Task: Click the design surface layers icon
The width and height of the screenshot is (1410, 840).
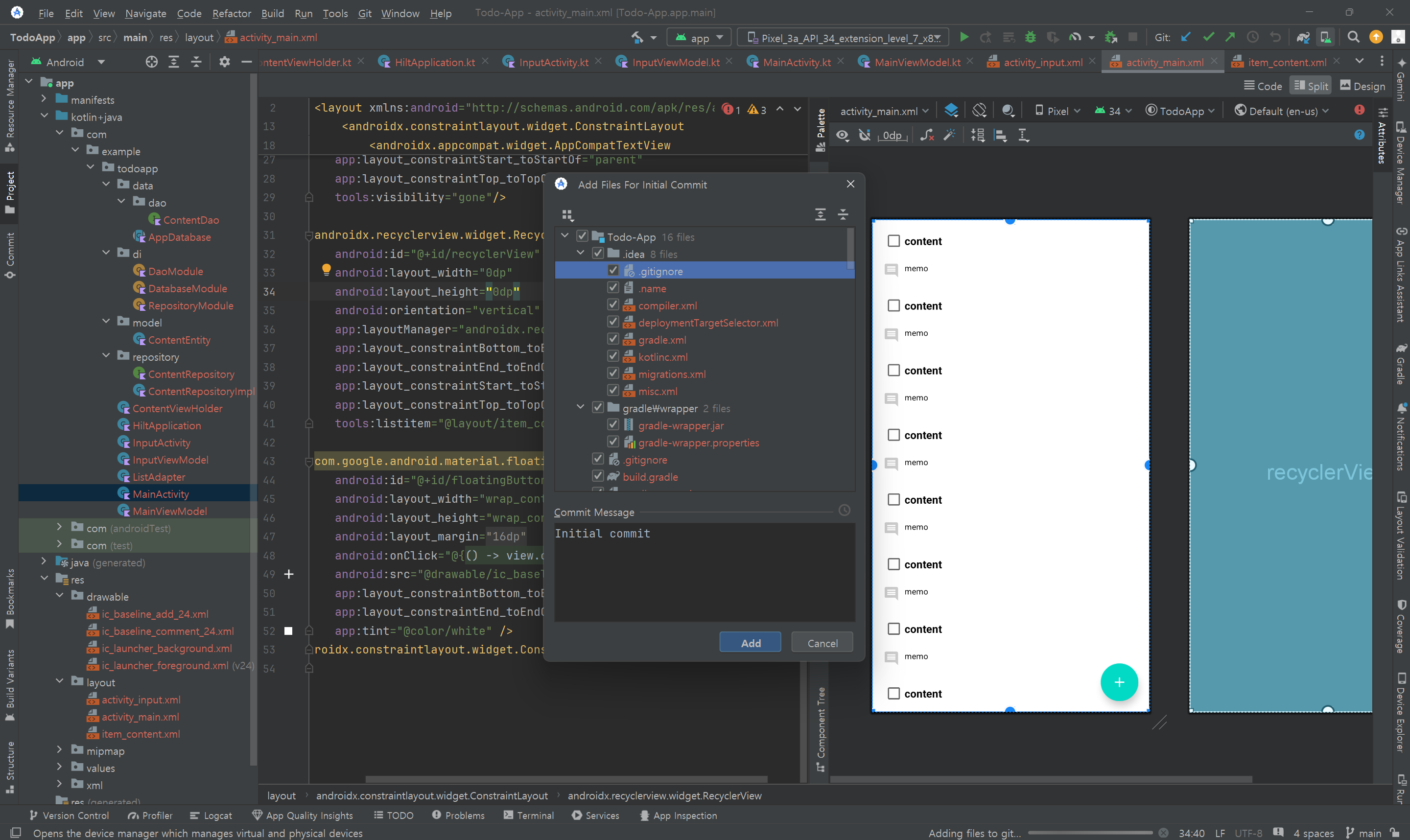Action: click(951, 110)
